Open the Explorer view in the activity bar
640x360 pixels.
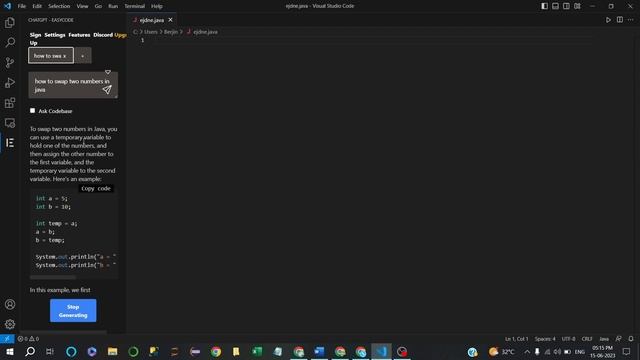(x=10, y=22)
